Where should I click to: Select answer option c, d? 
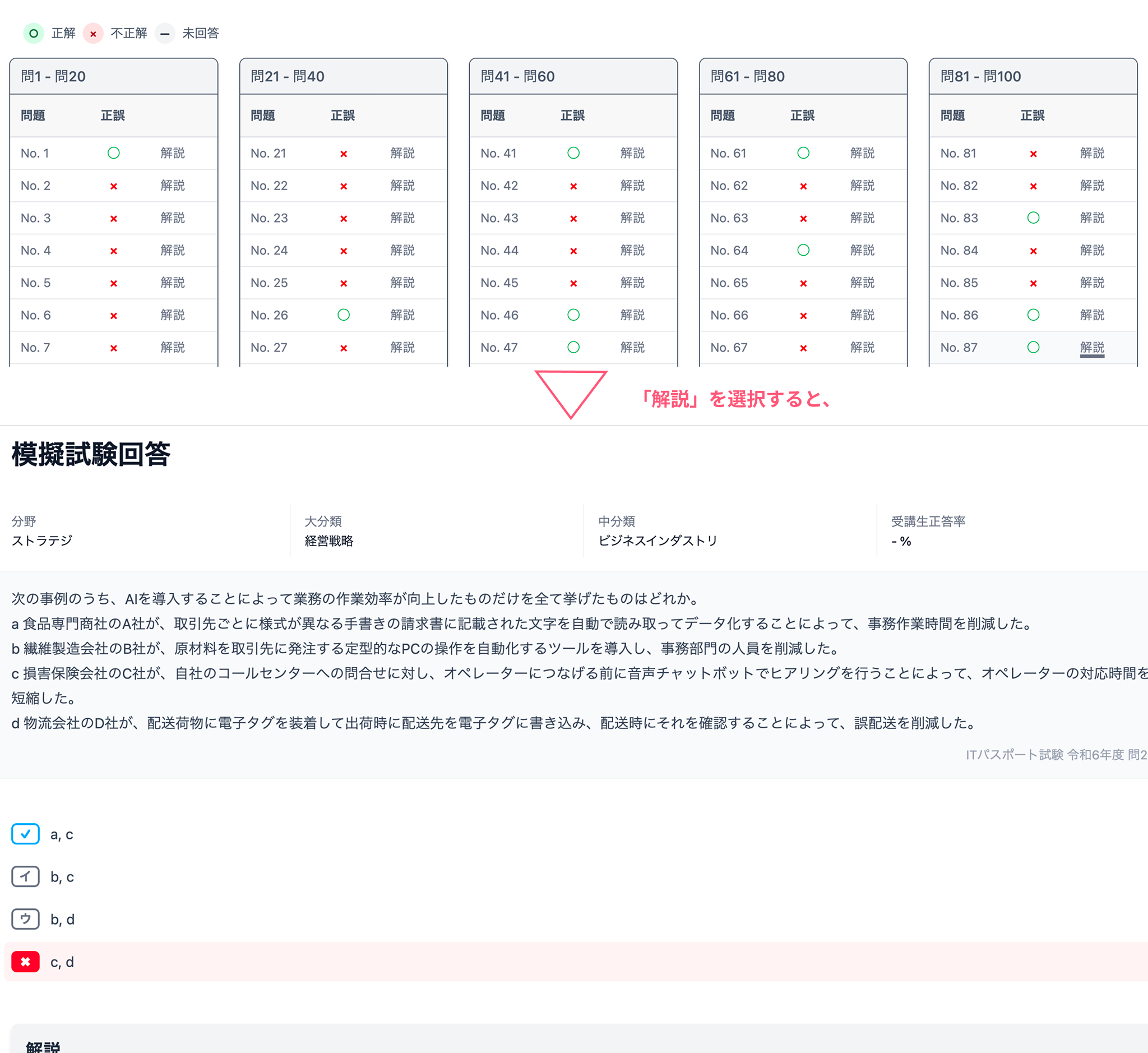(62, 962)
